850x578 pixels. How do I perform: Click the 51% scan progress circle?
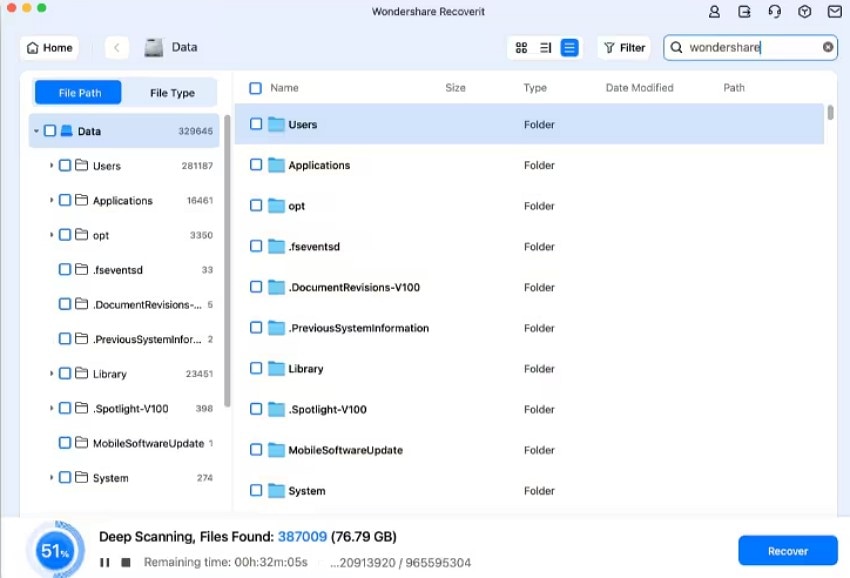tap(55, 551)
